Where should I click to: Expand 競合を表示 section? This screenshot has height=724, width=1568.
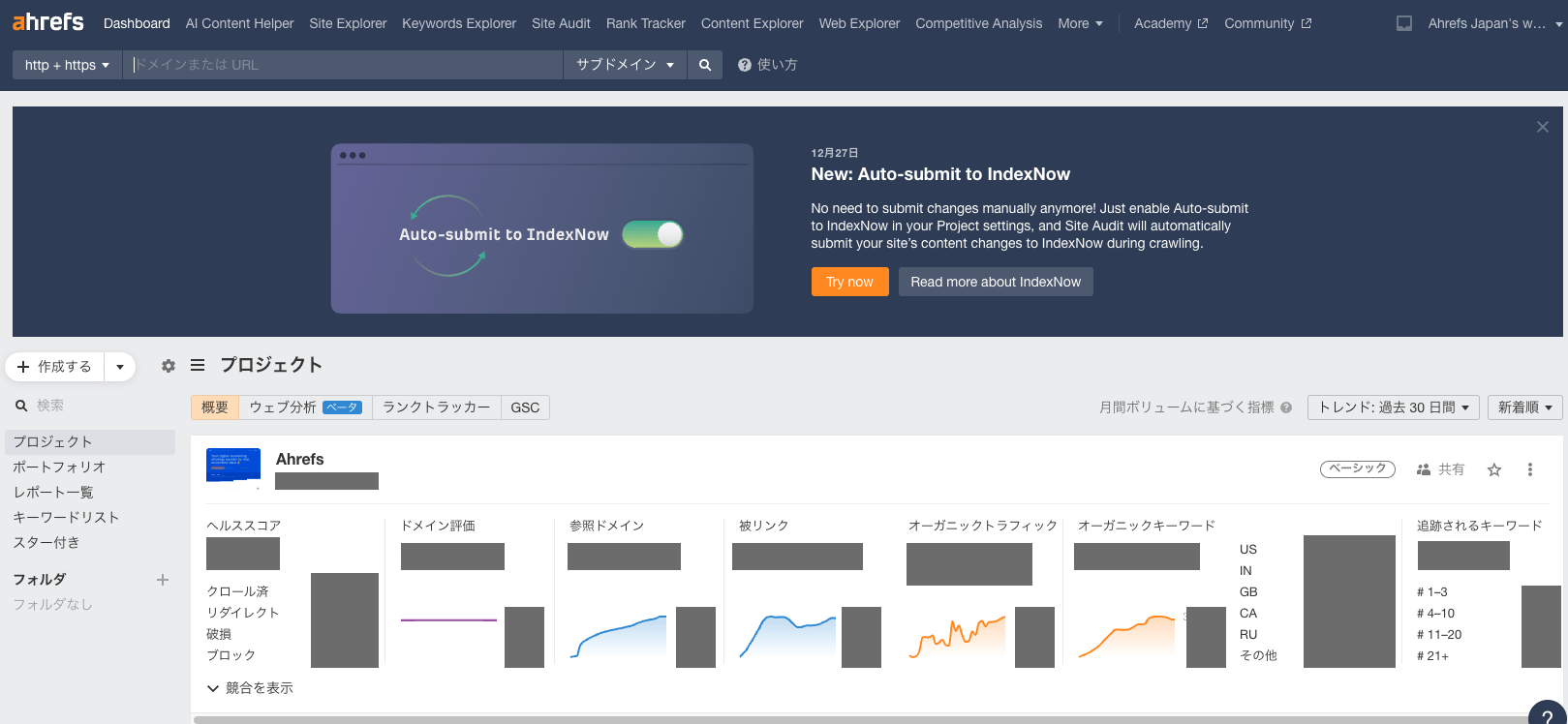250,688
